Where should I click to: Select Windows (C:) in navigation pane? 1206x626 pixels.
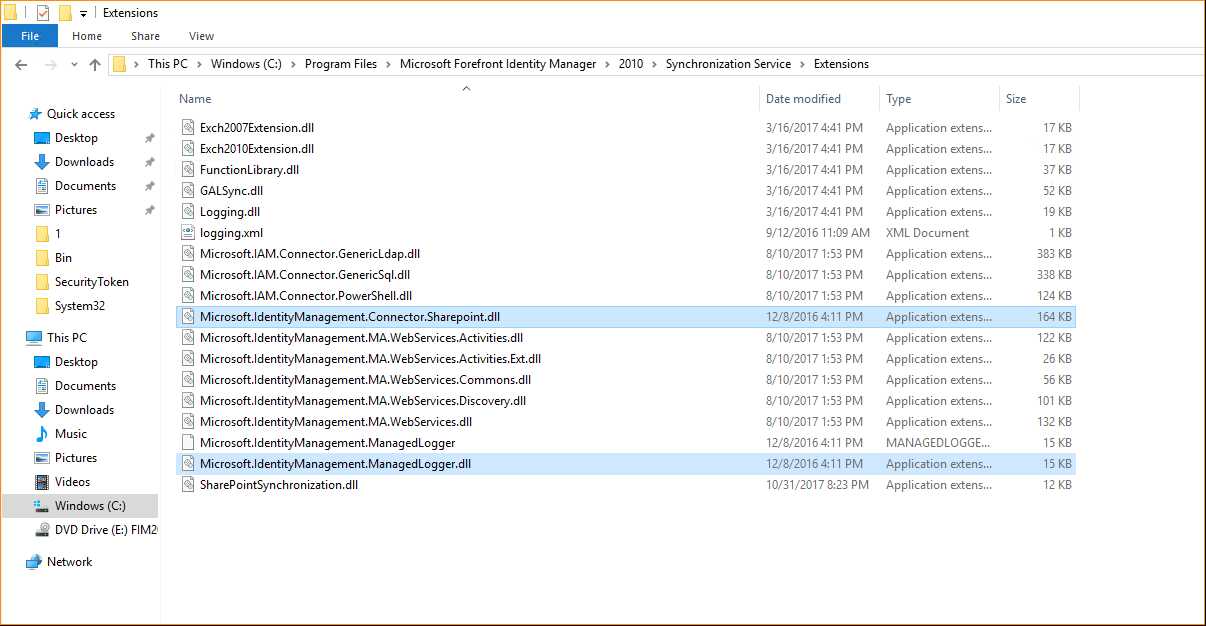coord(80,506)
